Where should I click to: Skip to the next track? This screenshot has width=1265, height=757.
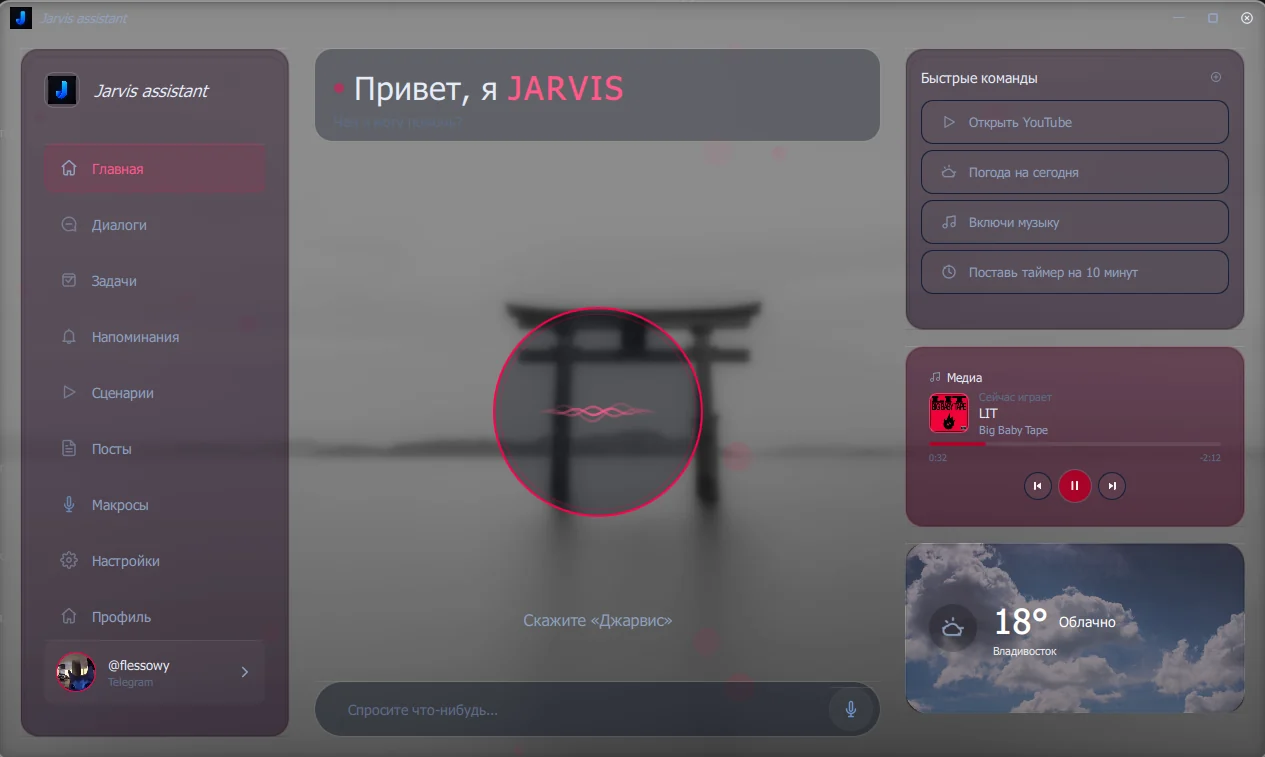tap(1111, 486)
